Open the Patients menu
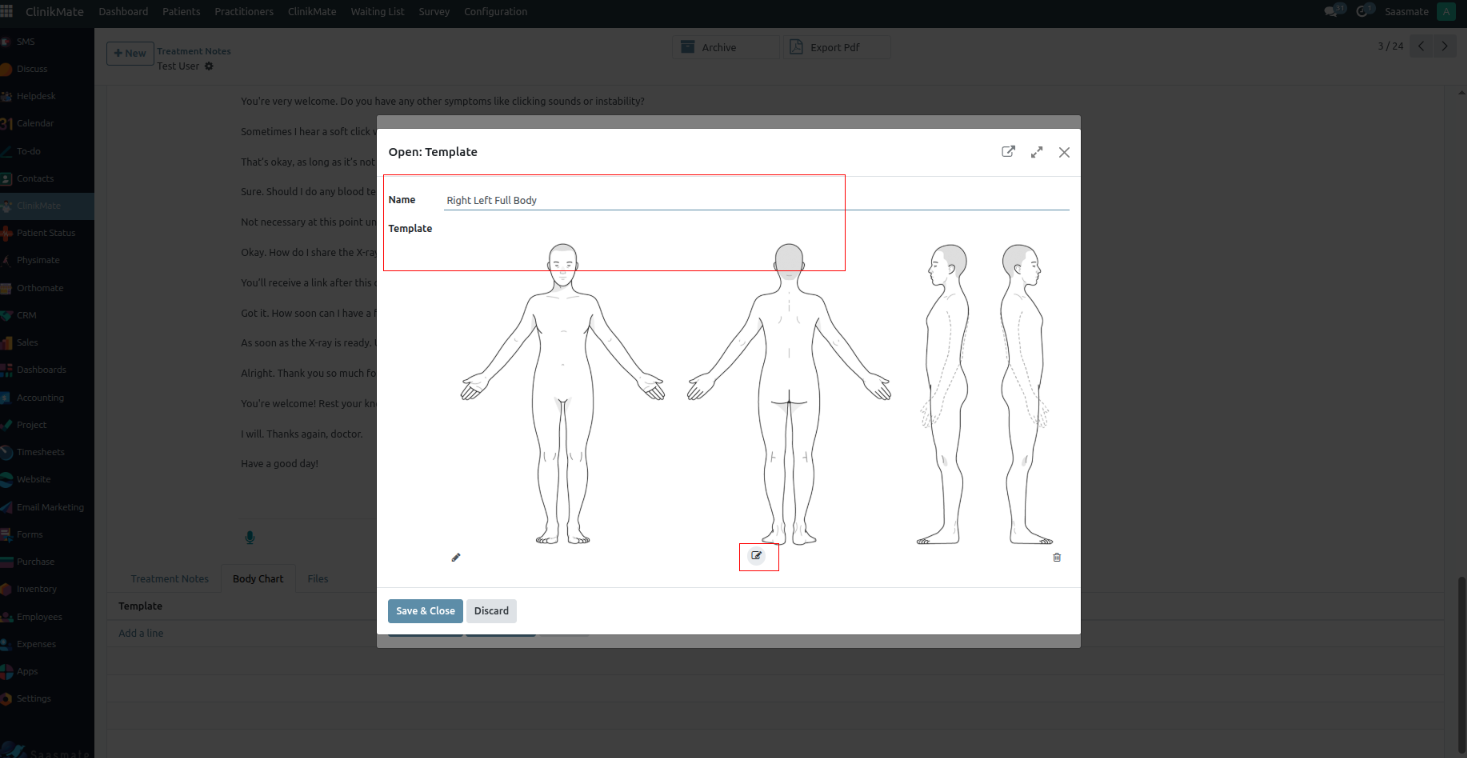The width and height of the screenshot is (1467, 758). click(181, 12)
